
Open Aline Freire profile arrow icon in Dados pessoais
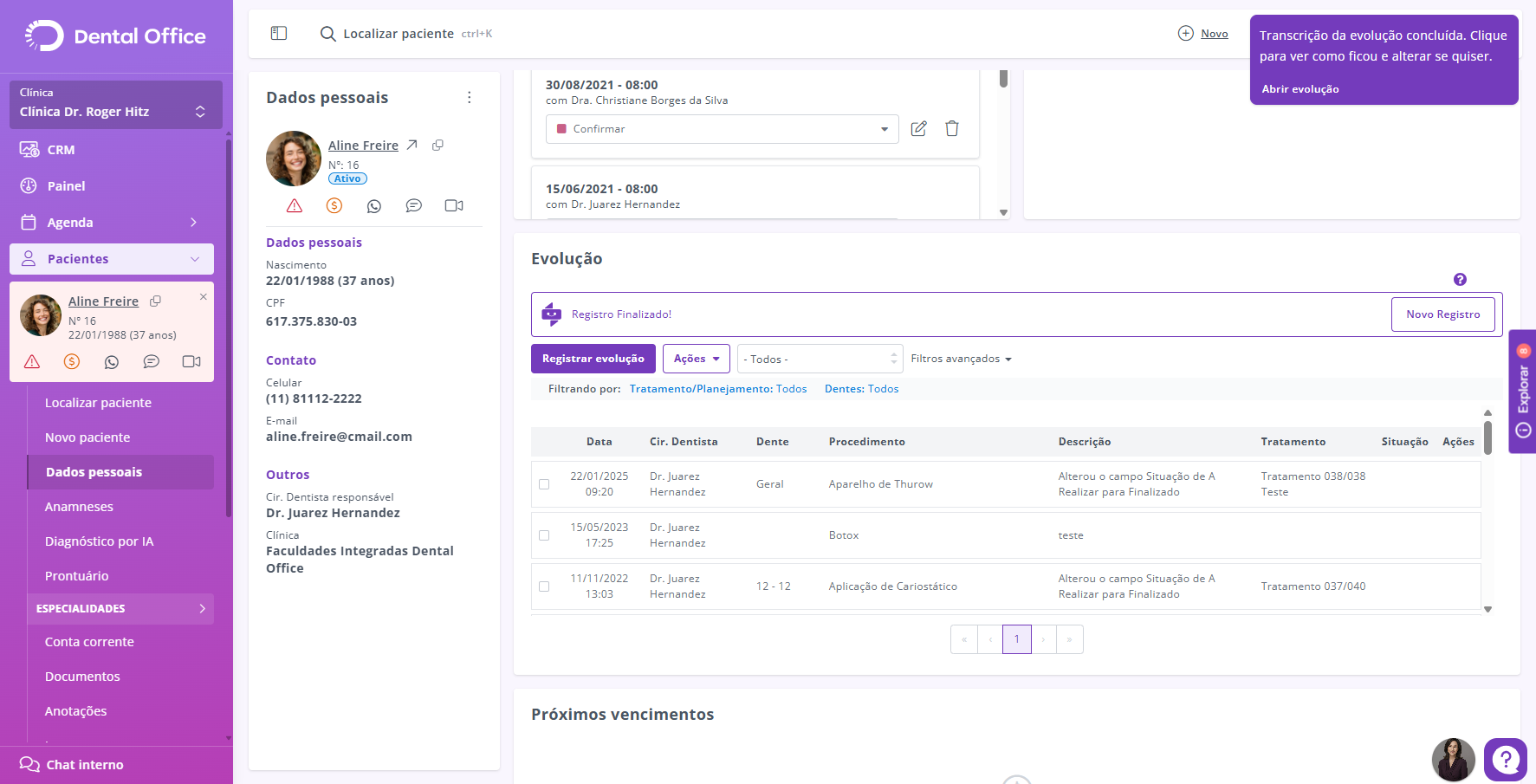tap(412, 145)
